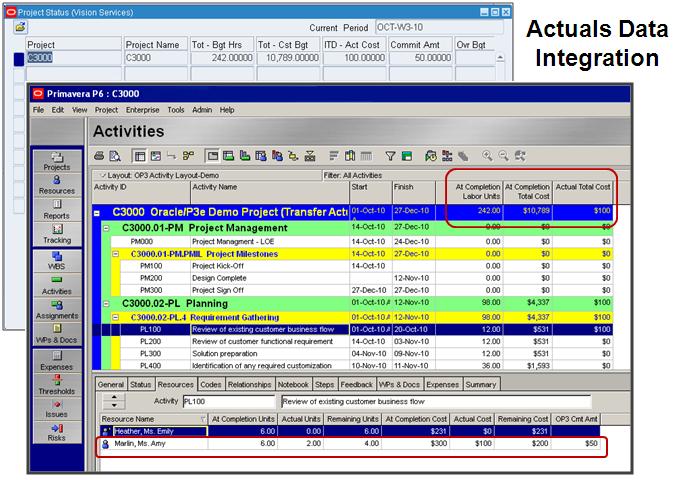Collapse the C3000.01-PM Project Management group
The image size is (680, 480).
pyautogui.click(x=106, y=228)
